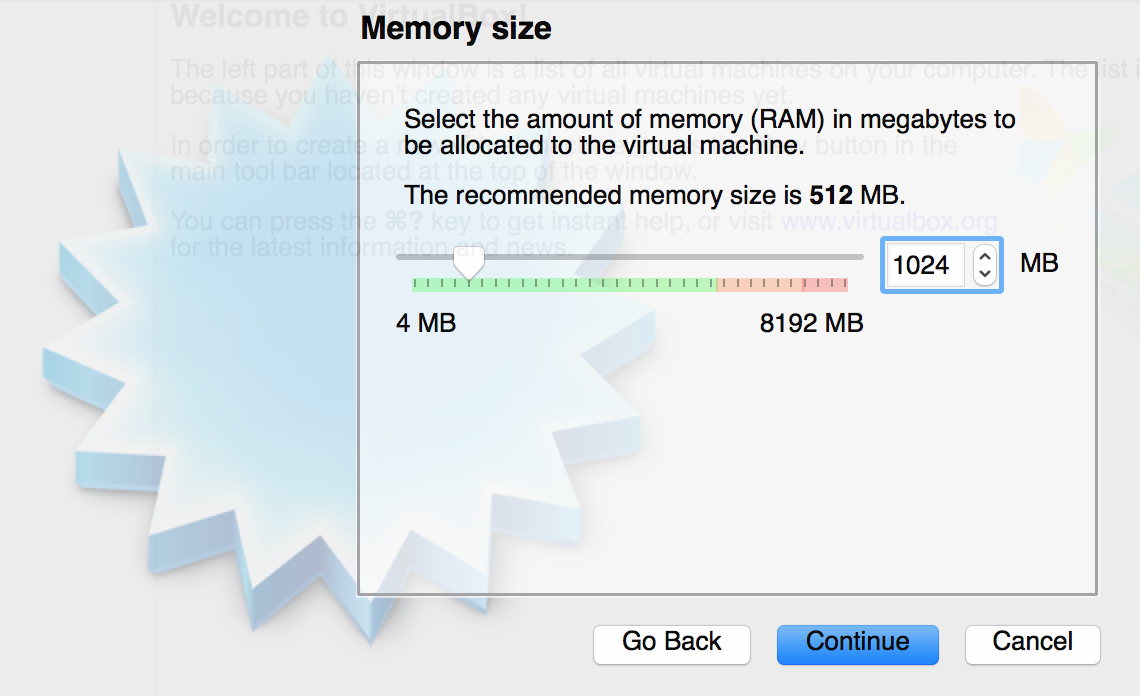Click the "4 MB" minimum label
The width and height of the screenshot is (1140, 696).
[426, 323]
